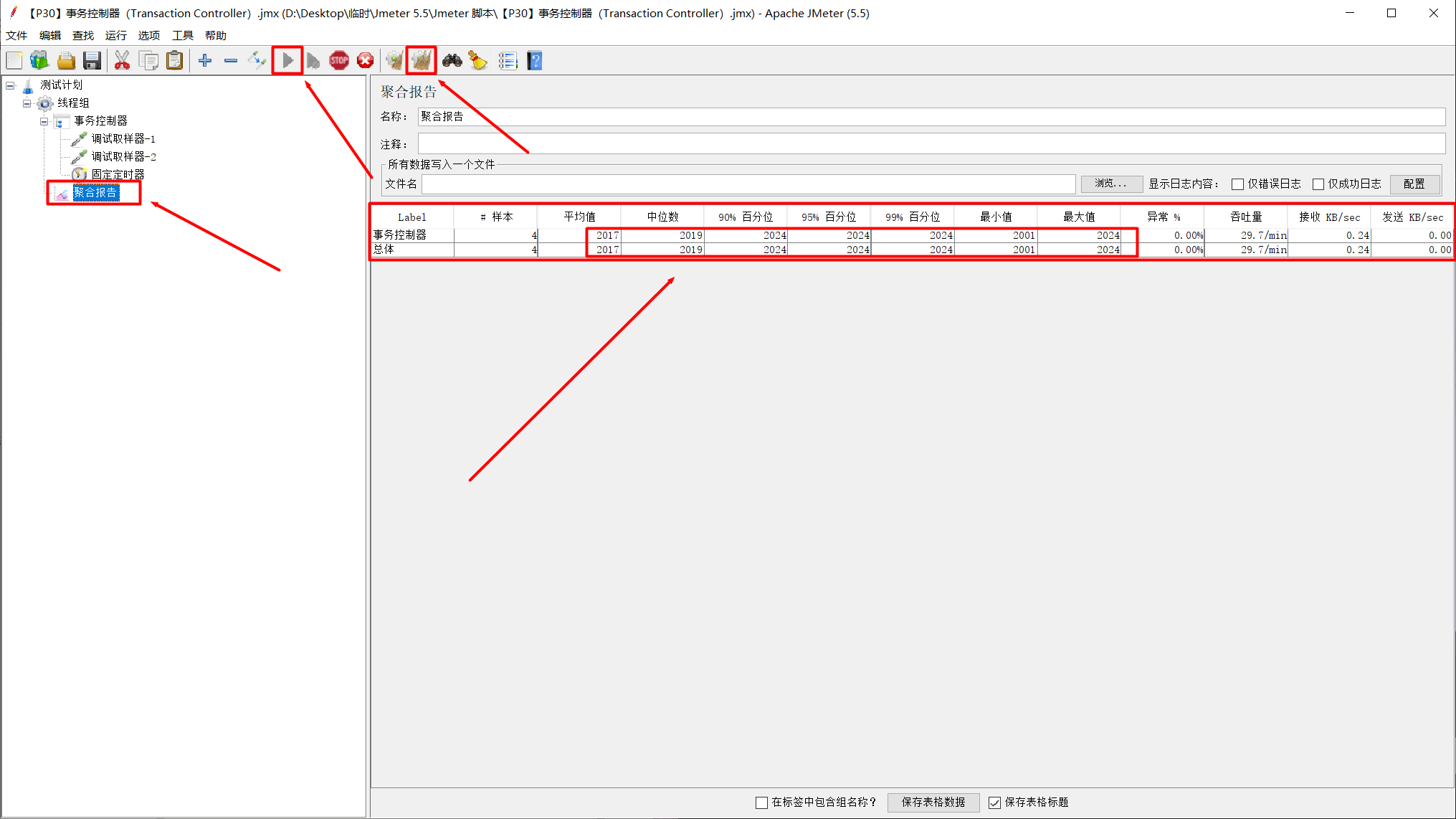1456x819 pixels.
Task: Enable 在标签中包含组名称 checkbox
Action: point(761,803)
